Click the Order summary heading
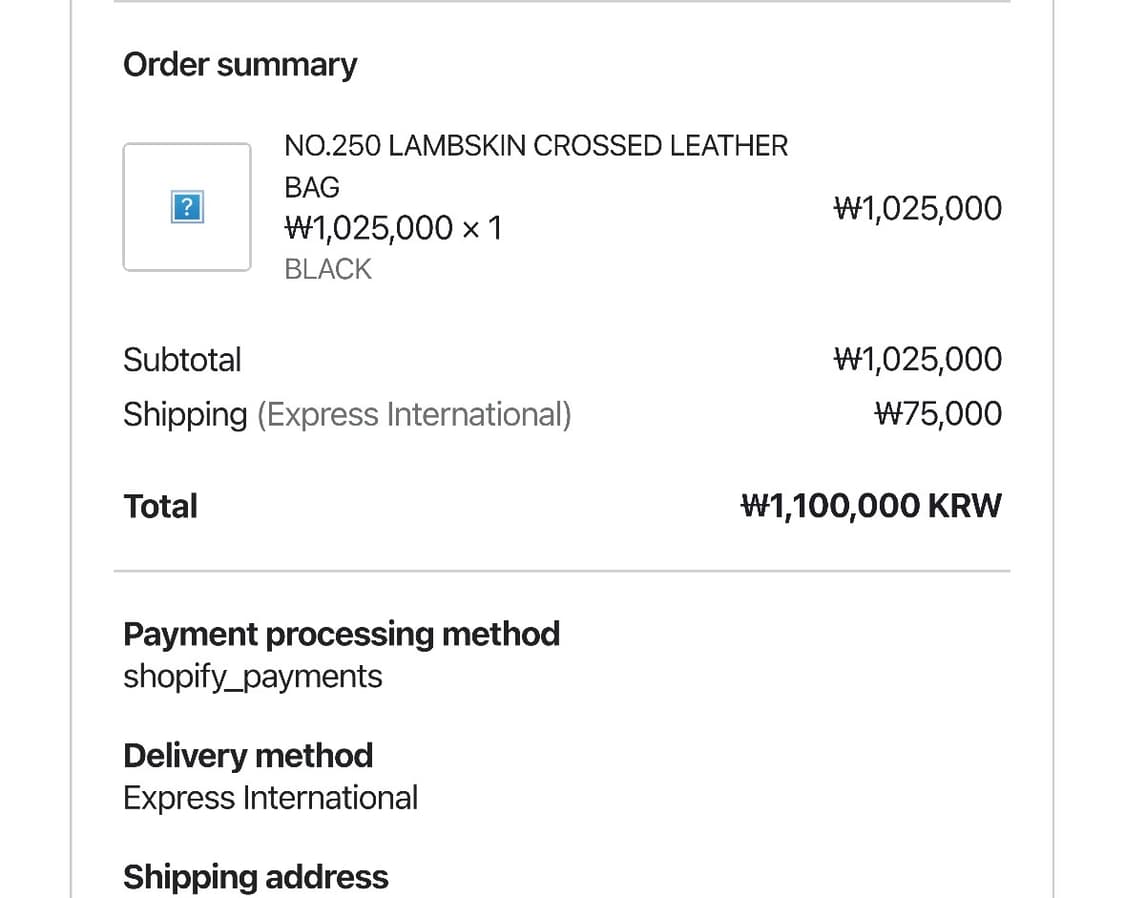The image size is (1125, 898). pos(239,65)
